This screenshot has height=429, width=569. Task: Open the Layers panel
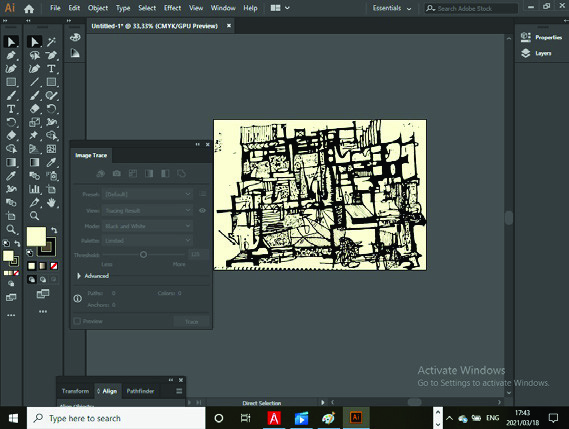[536, 53]
